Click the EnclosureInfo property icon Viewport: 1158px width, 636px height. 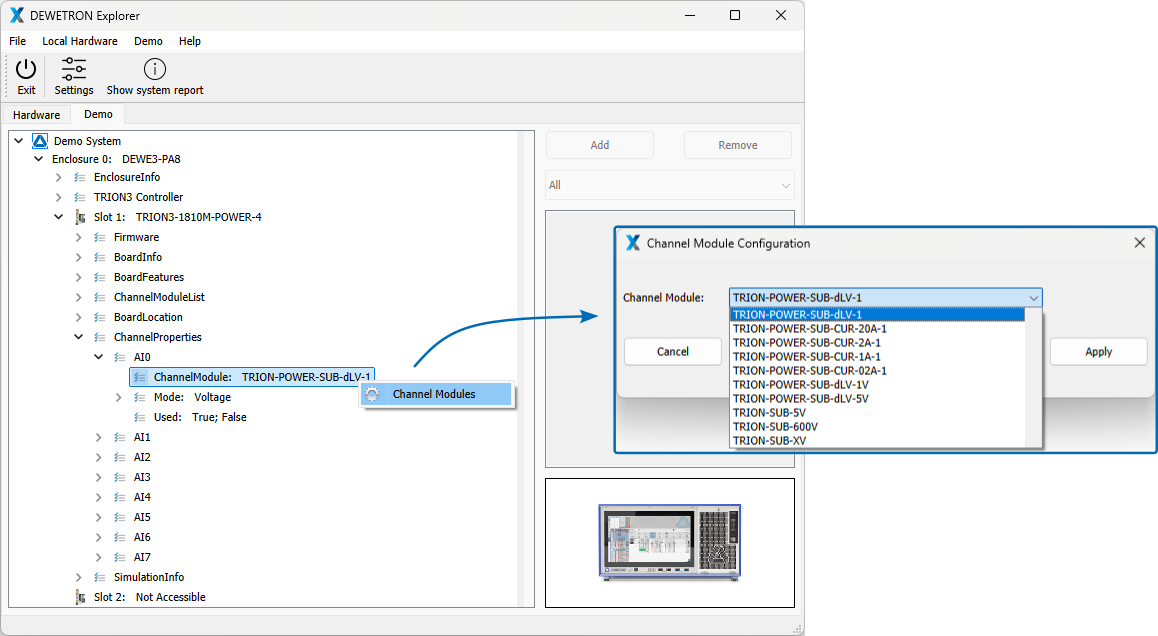pyautogui.click(x=80, y=177)
